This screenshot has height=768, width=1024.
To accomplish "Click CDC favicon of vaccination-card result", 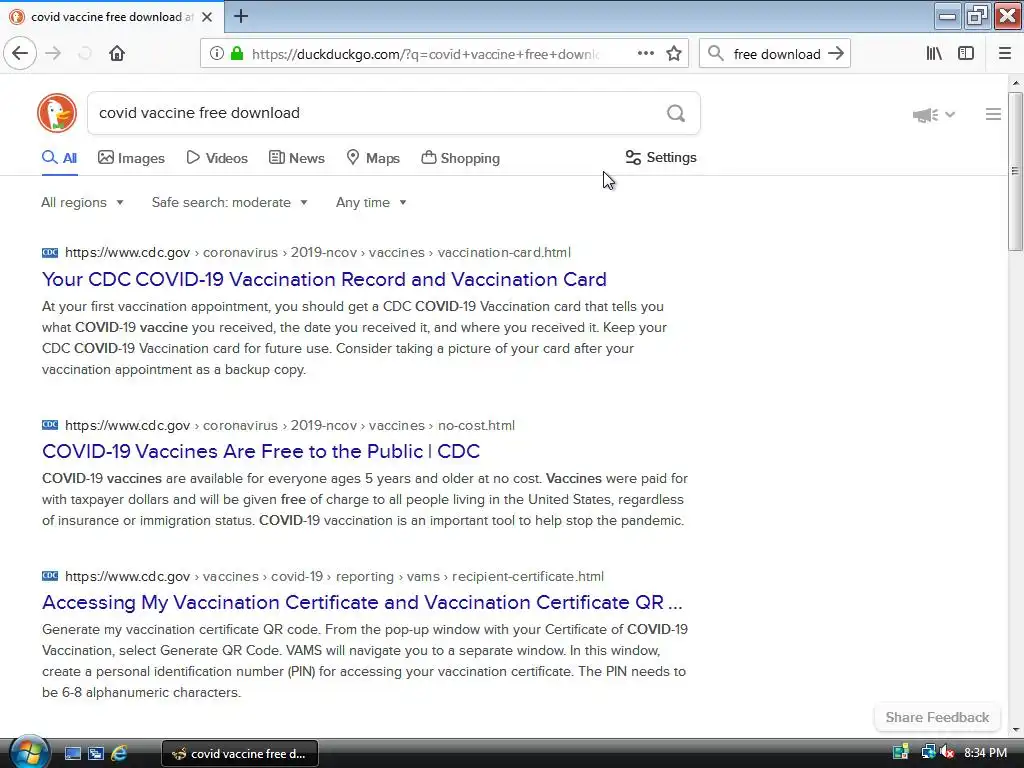I will (x=50, y=253).
